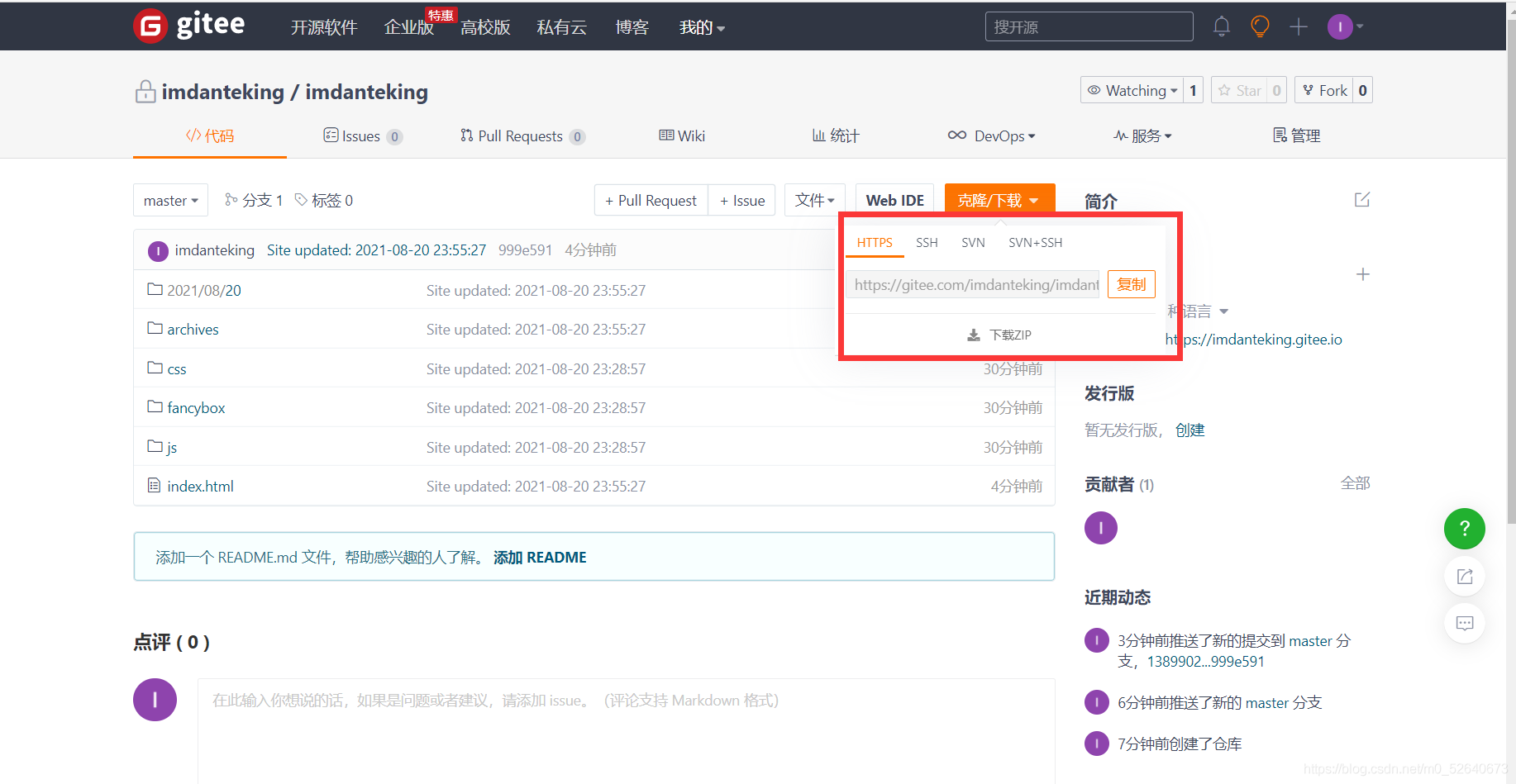Open the Pull Requests tab
Screen dimensions: 1516x784
[522, 135]
